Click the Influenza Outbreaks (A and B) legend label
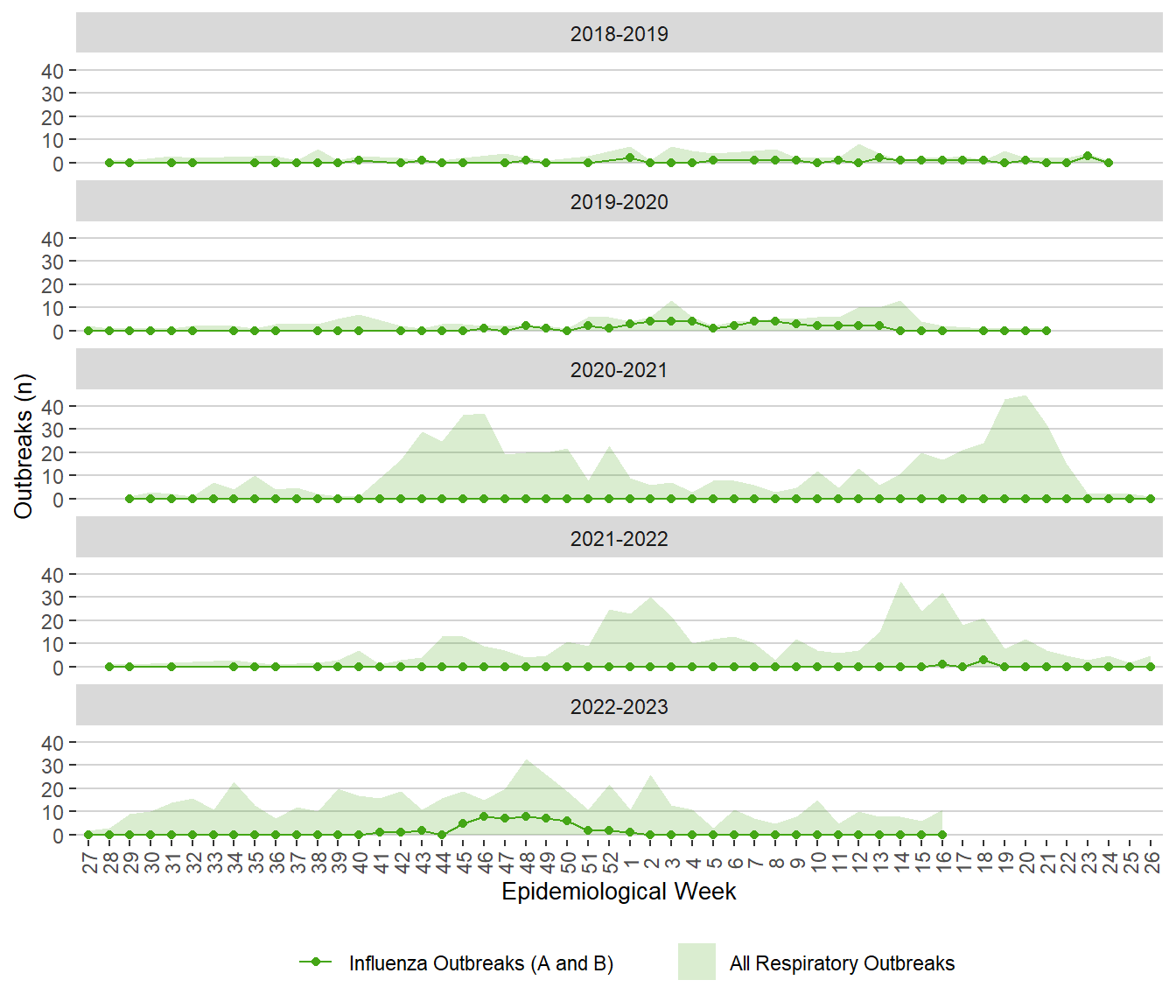Image resolution: width=1176 pixels, height=1008 pixels. tap(480, 963)
